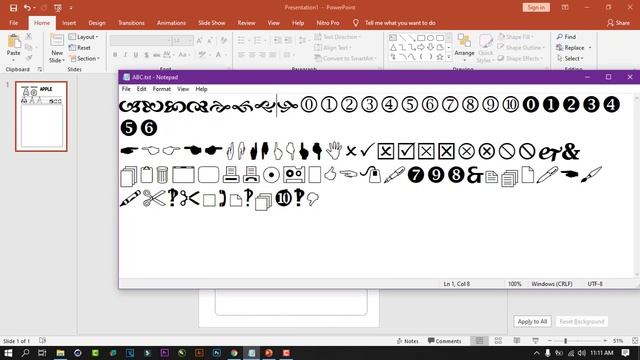Click Tell me what you want to do
The image size is (640, 360).
pos(400,23)
